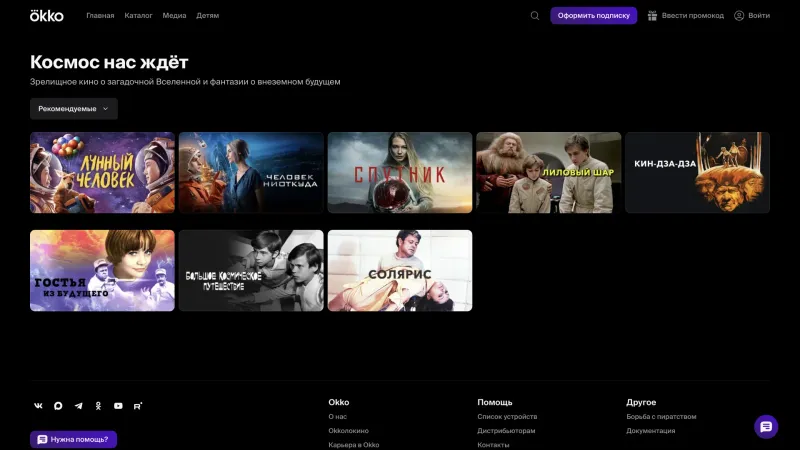Open the Спутник movie card
The height and width of the screenshot is (450, 800).
coord(400,172)
